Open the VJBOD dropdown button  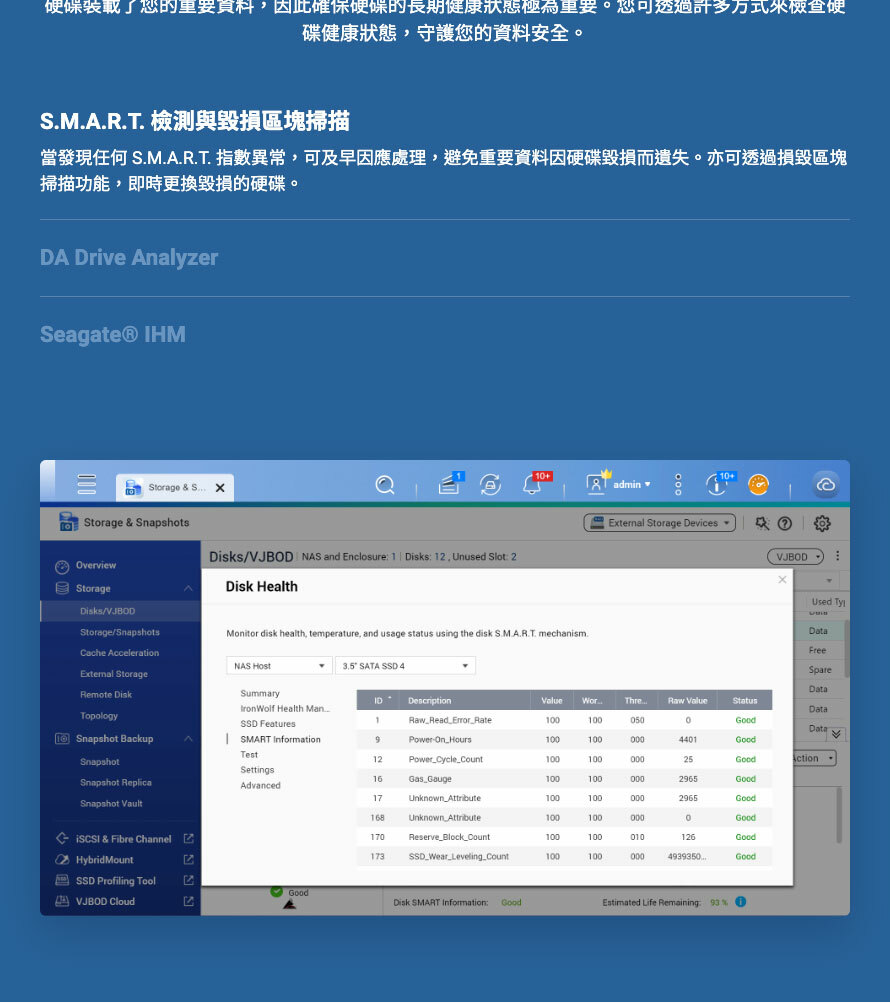795,557
